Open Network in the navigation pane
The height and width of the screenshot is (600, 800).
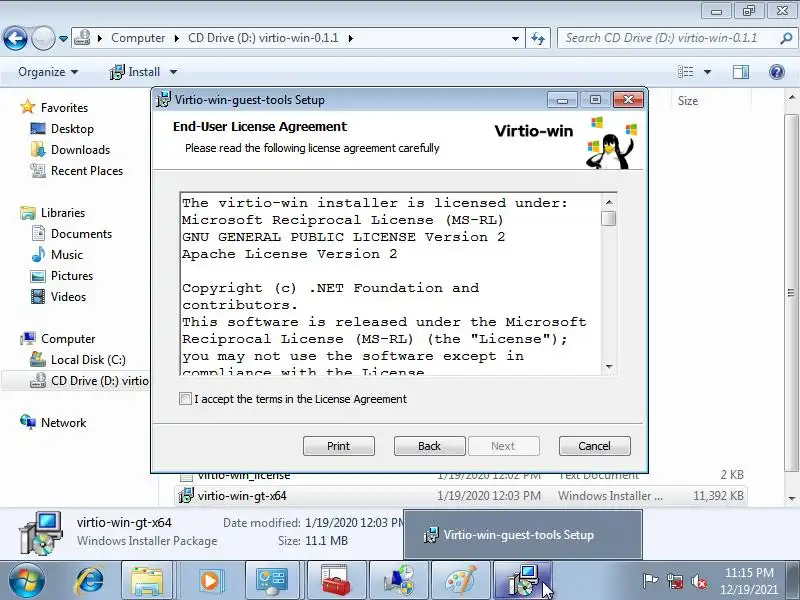tap(63, 422)
